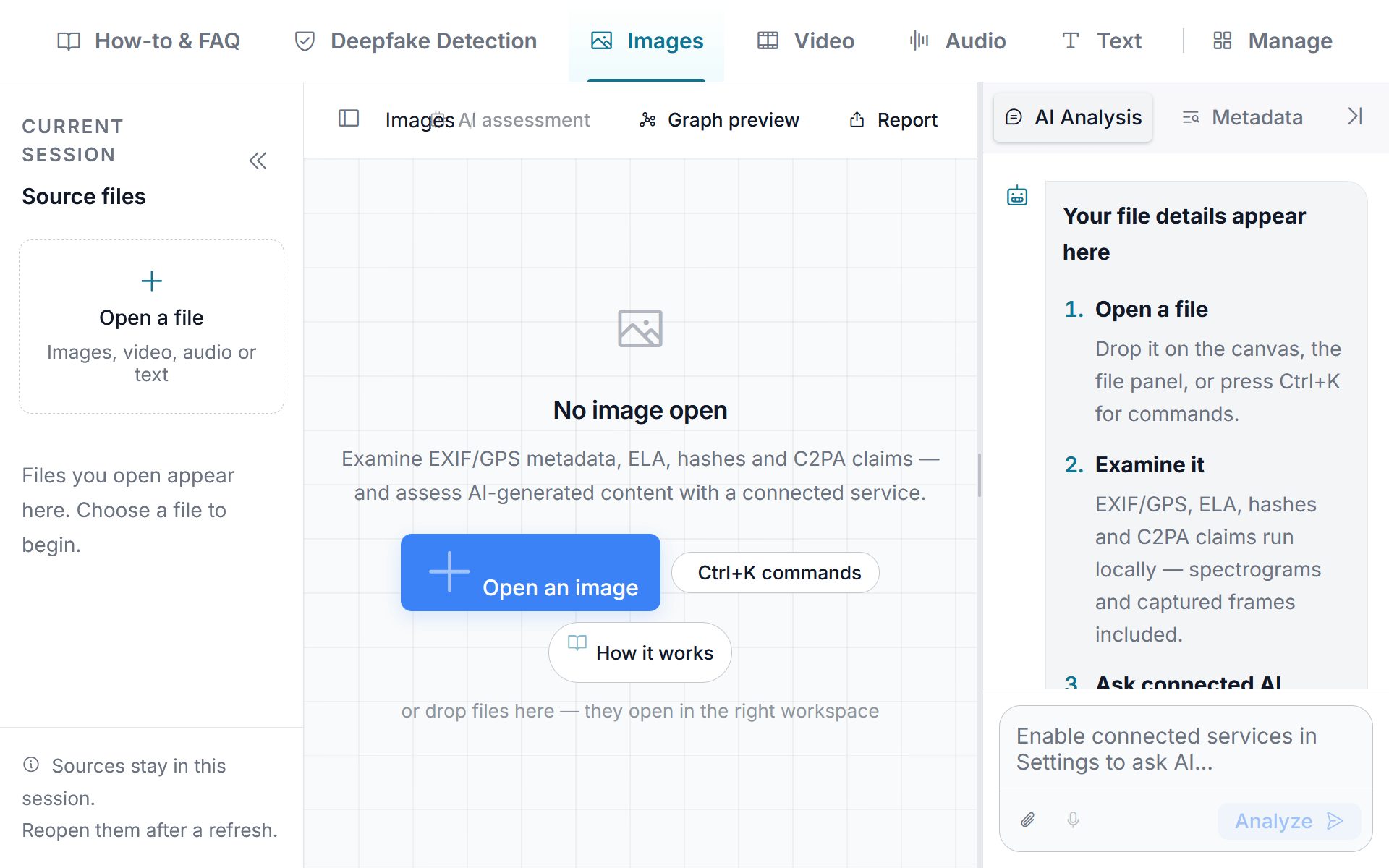
Task: Open the Audio section
Action: pyautogui.click(x=957, y=41)
